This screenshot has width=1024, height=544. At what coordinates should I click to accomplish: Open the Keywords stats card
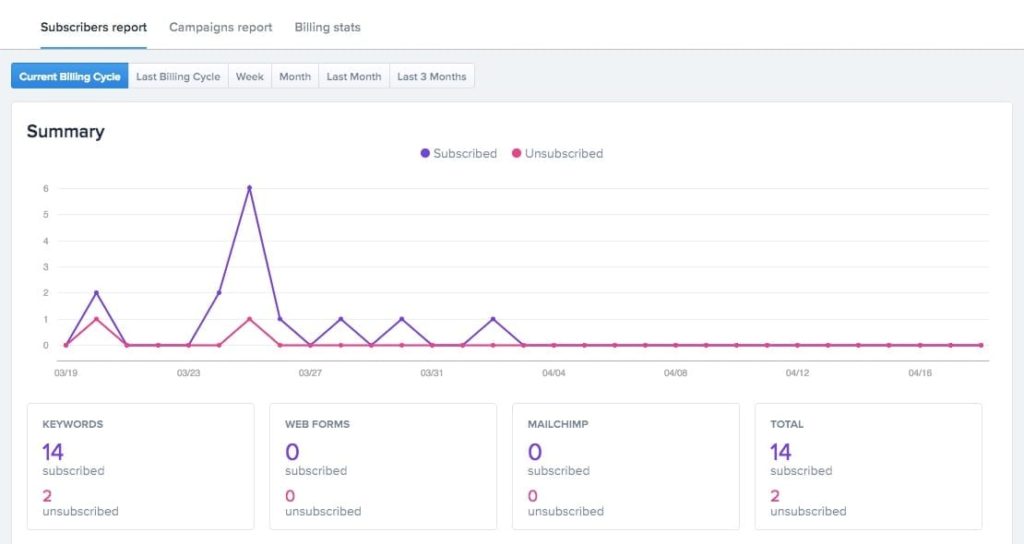tap(140, 466)
